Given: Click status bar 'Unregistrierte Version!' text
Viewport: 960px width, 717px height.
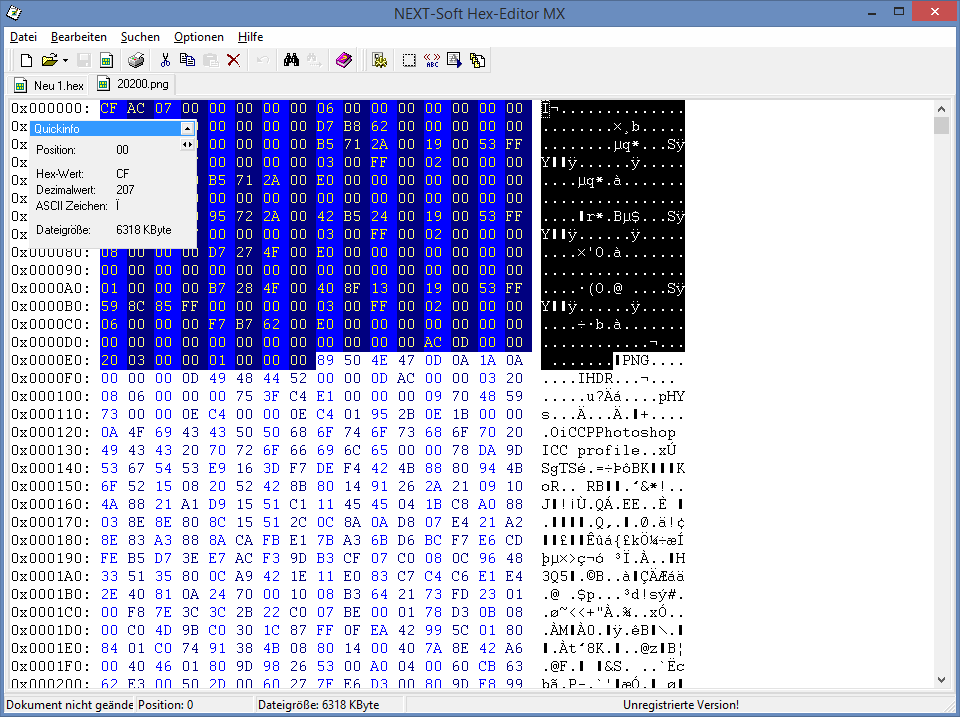Looking at the screenshot, I should [x=681, y=705].
